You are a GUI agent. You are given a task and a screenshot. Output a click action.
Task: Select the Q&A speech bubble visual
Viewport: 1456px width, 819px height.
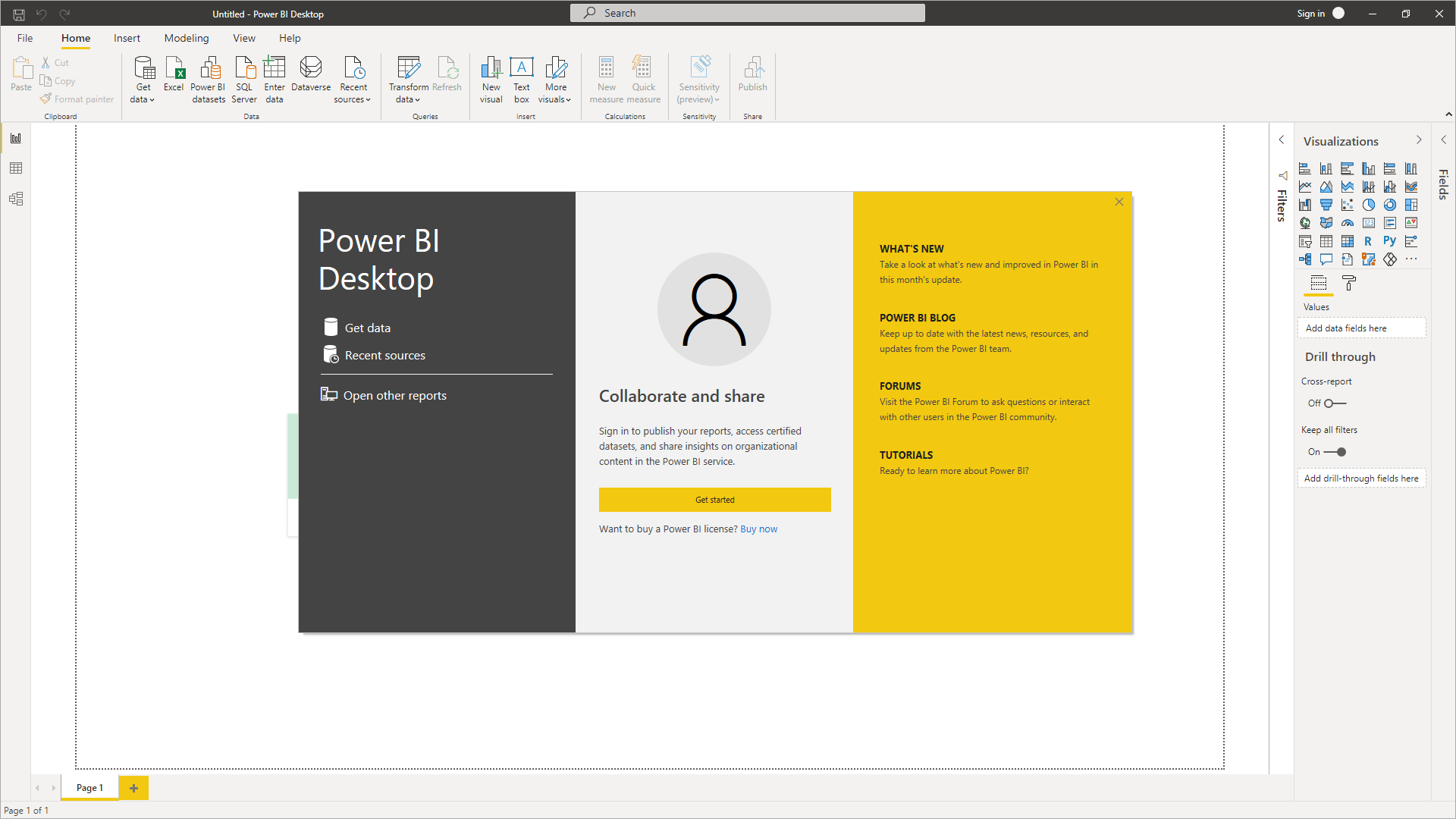pyautogui.click(x=1326, y=259)
